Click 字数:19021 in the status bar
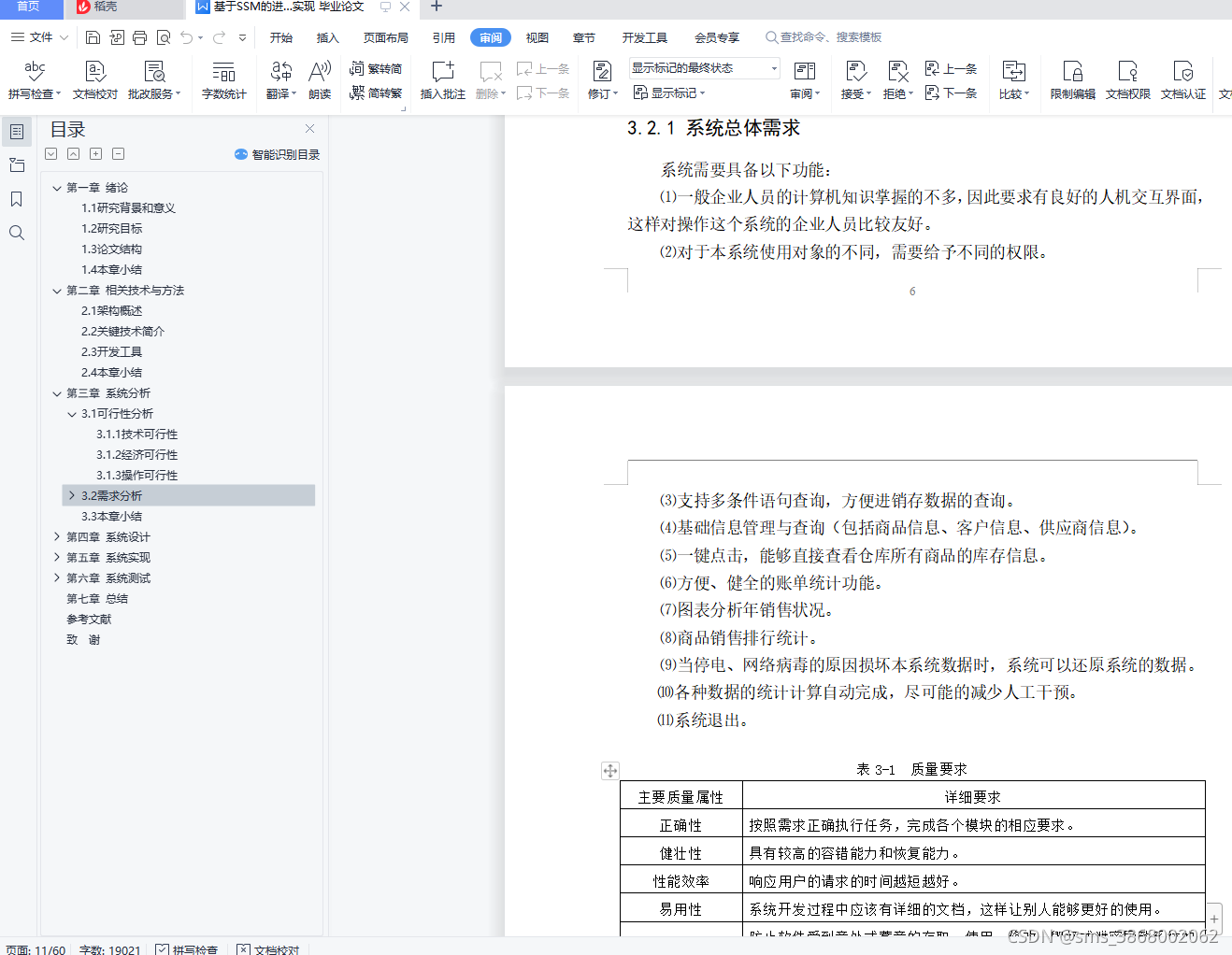Viewport: 1232px width, 955px height. click(x=110, y=948)
